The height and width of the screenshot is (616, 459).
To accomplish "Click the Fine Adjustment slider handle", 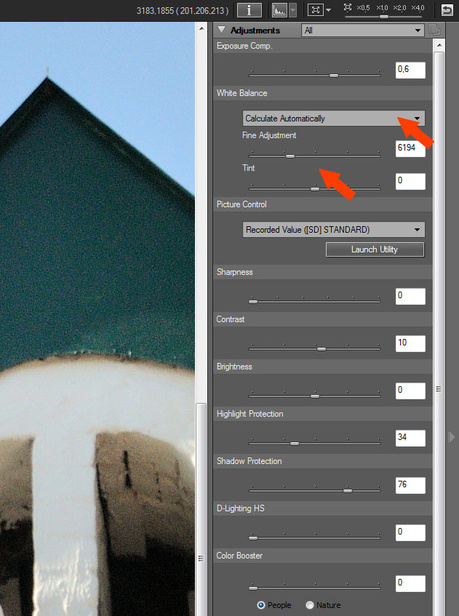I will pyautogui.click(x=290, y=156).
